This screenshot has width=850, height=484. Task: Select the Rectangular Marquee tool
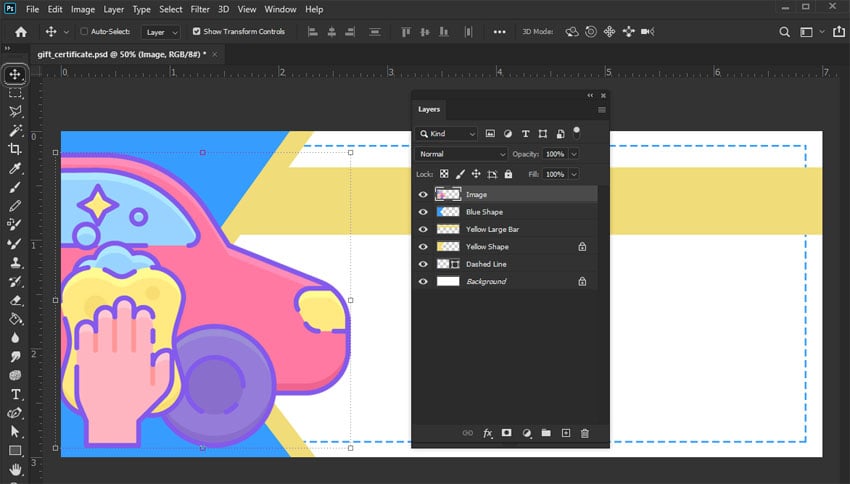[x=15, y=93]
